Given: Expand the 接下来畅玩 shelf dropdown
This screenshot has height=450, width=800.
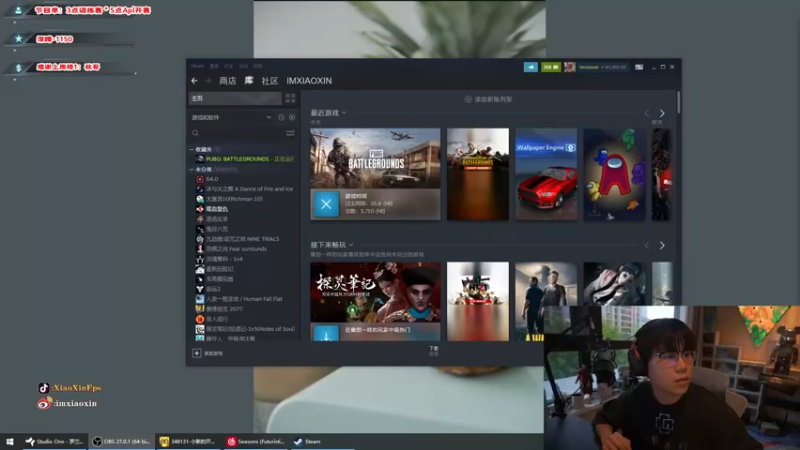Looking at the screenshot, I should coord(351,245).
